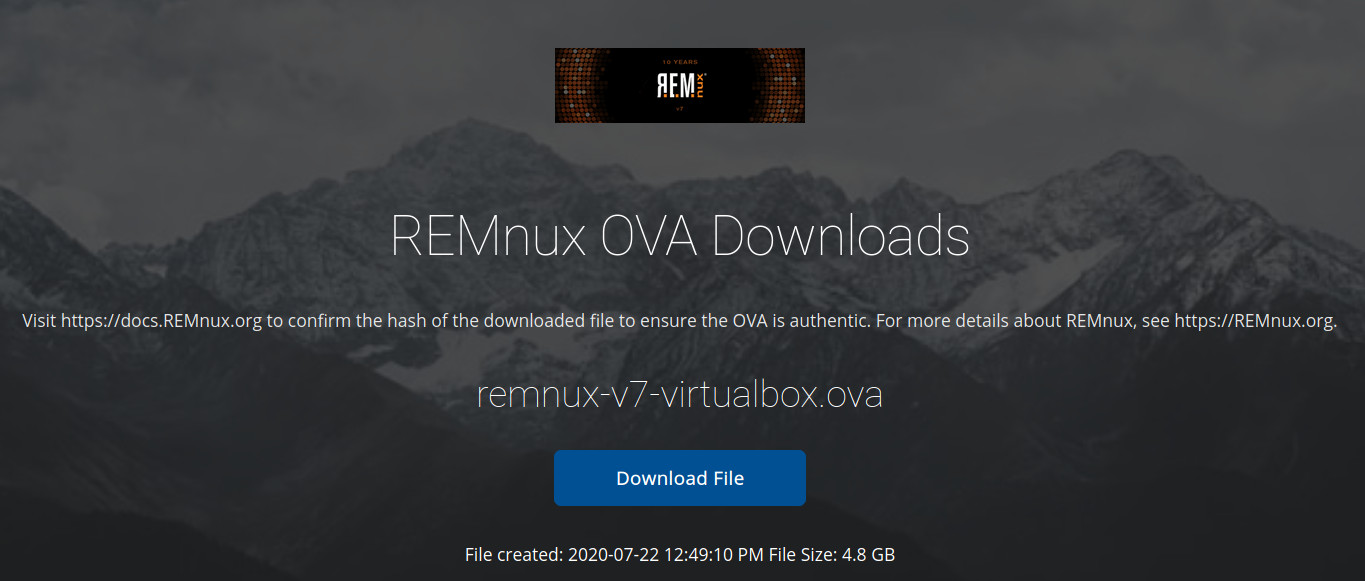The width and height of the screenshot is (1365, 581).
Task: Click the left orange dot pattern of banner
Action: point(580,85)
